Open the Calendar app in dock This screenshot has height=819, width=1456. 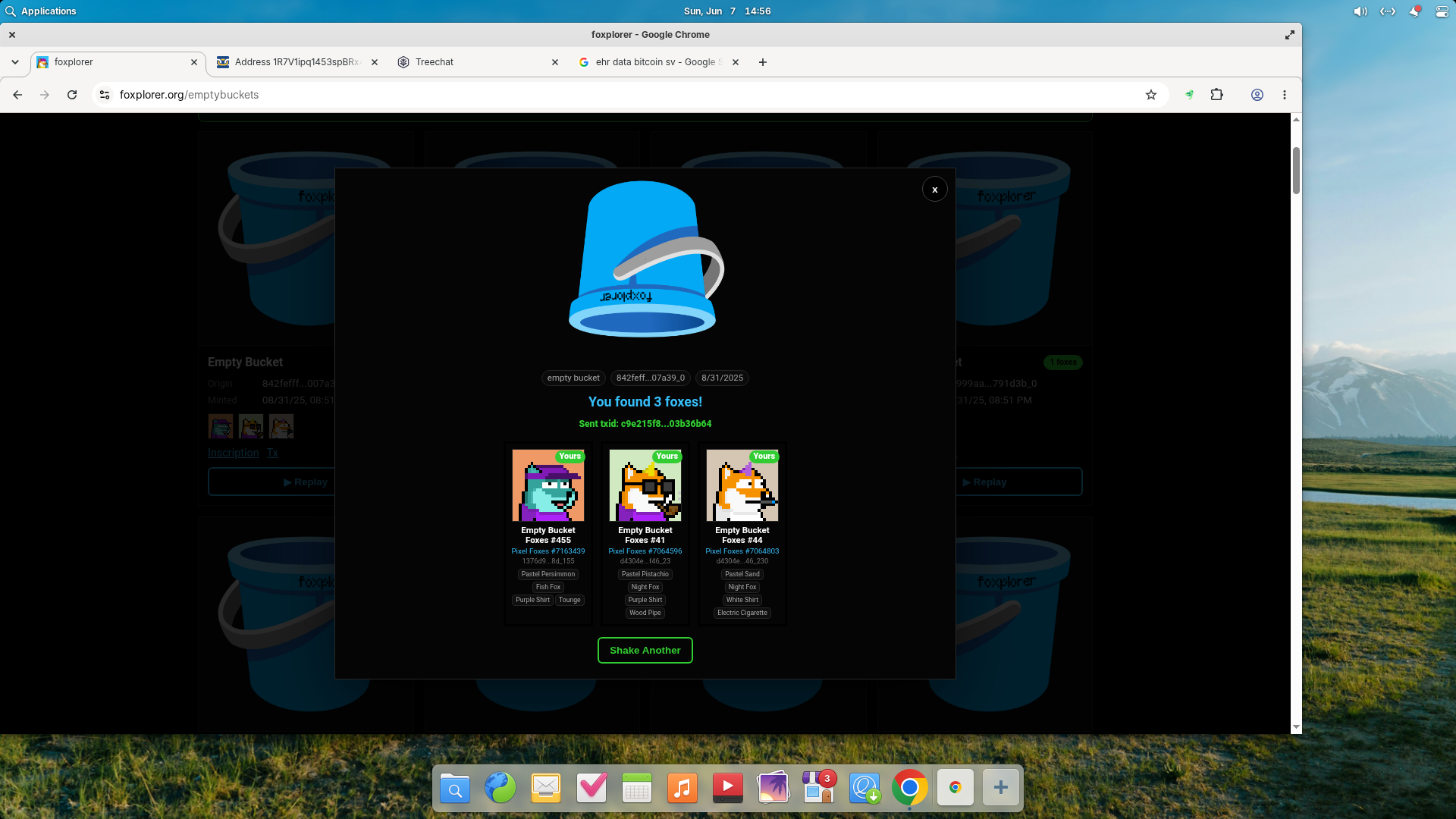(x=637, y=789)
